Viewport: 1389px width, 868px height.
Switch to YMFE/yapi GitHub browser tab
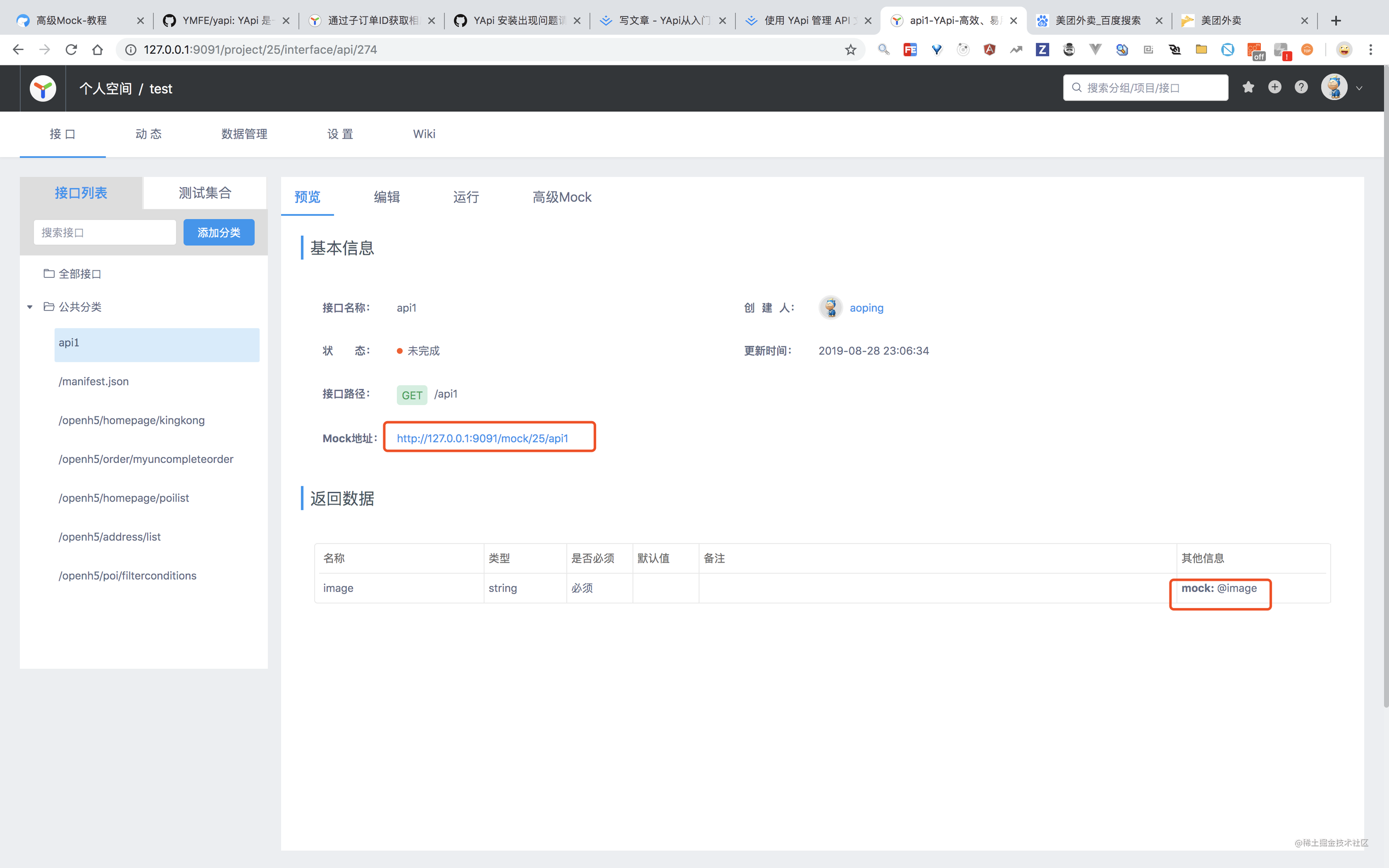pyautogui.click(x=226, y=21)
